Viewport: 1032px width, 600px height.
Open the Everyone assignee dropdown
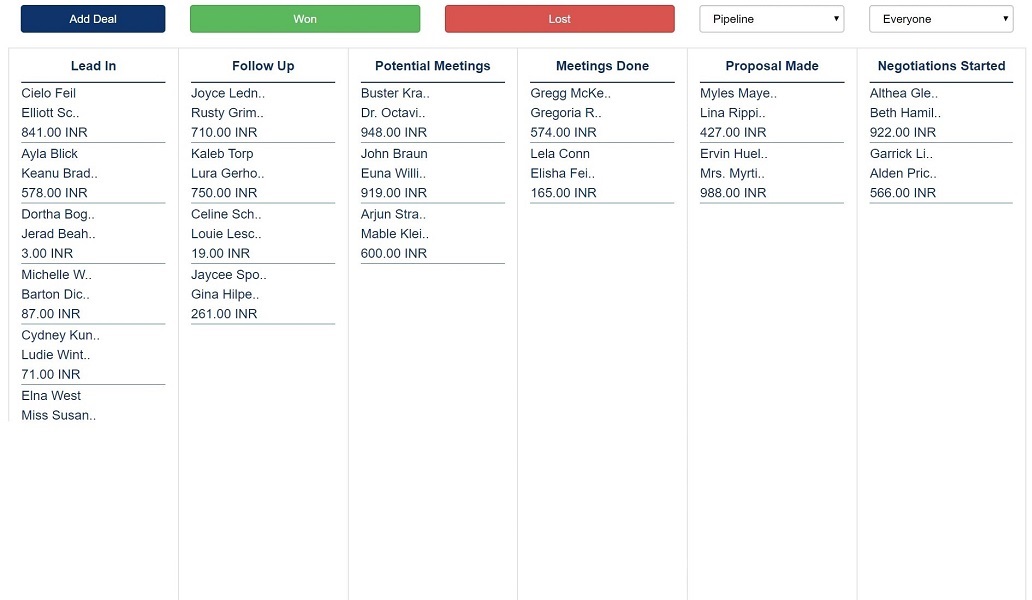pyautogui.click(x=940, y=18)
